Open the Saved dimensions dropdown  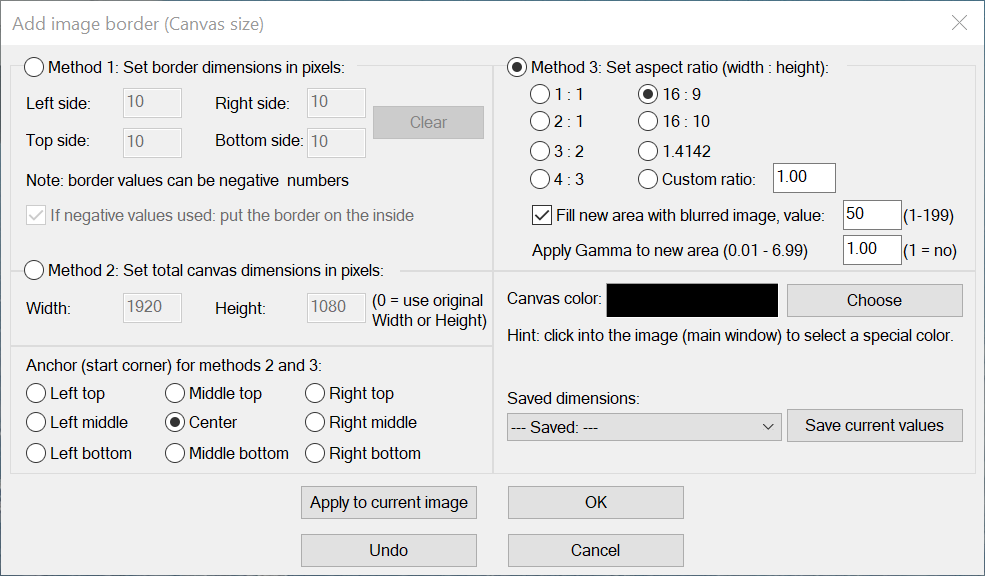click(643, 426)
